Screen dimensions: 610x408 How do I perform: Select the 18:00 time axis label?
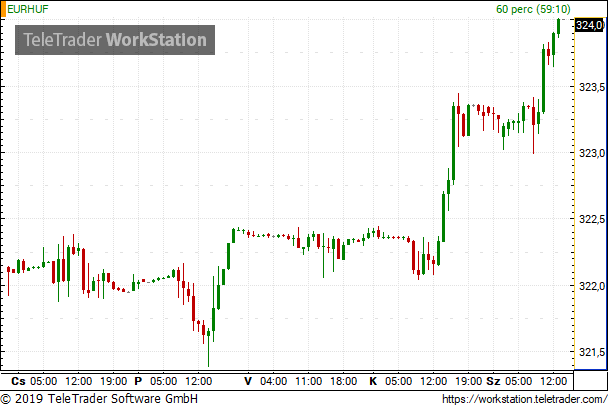[x=344, y=381]
